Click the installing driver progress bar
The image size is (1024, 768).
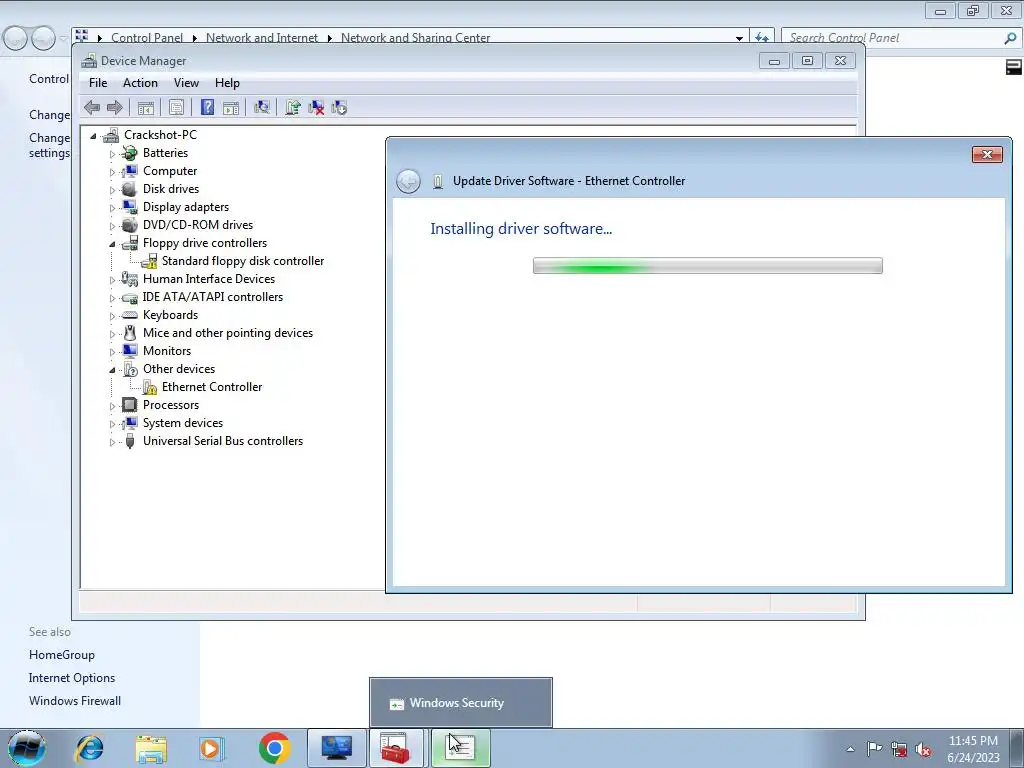click(x=708, y=266)
